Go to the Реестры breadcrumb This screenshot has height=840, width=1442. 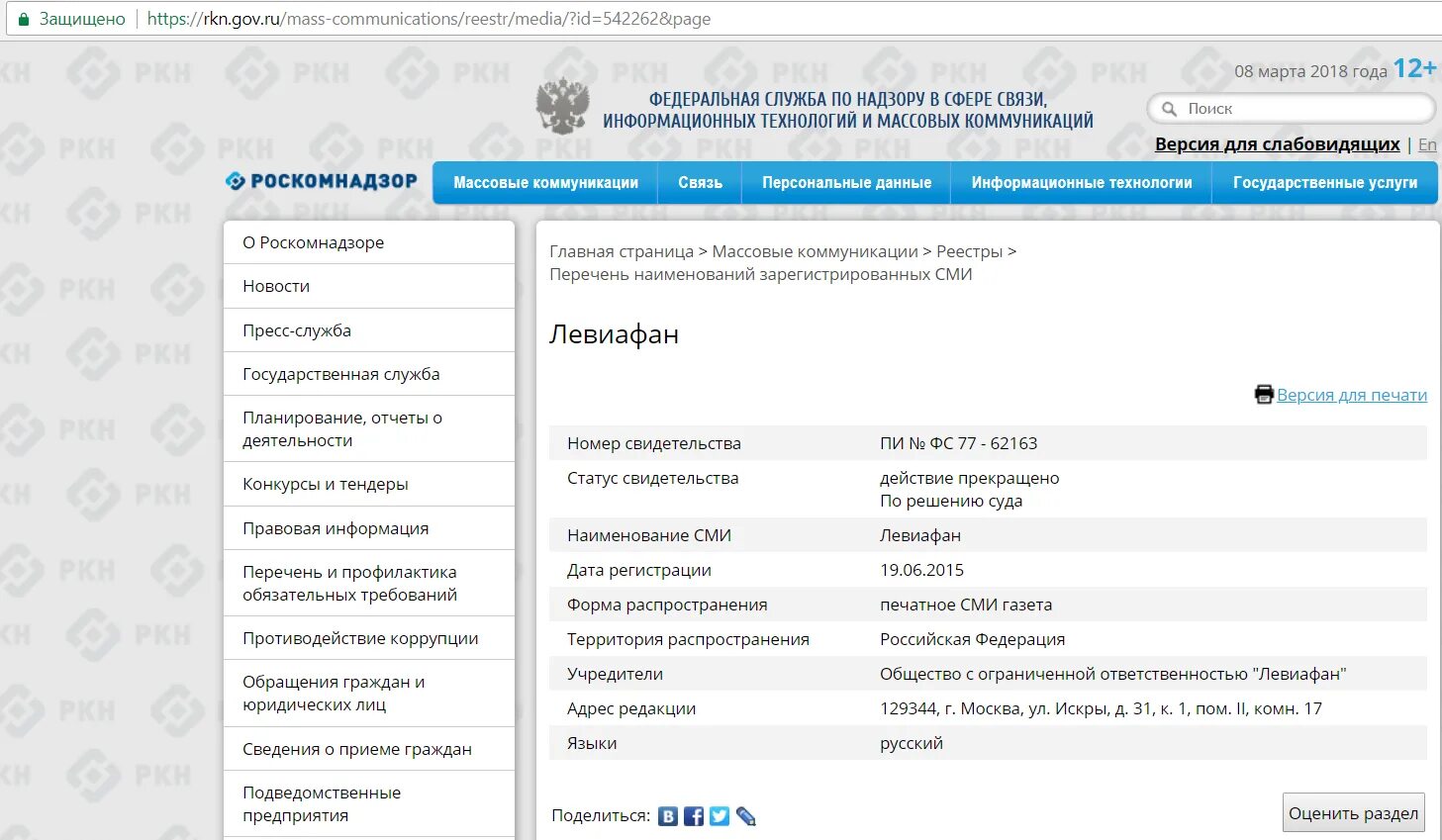click(969, 251)
